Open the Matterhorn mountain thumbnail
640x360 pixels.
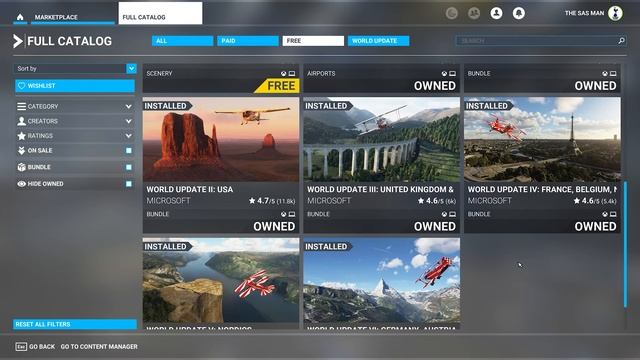point(382,280)
